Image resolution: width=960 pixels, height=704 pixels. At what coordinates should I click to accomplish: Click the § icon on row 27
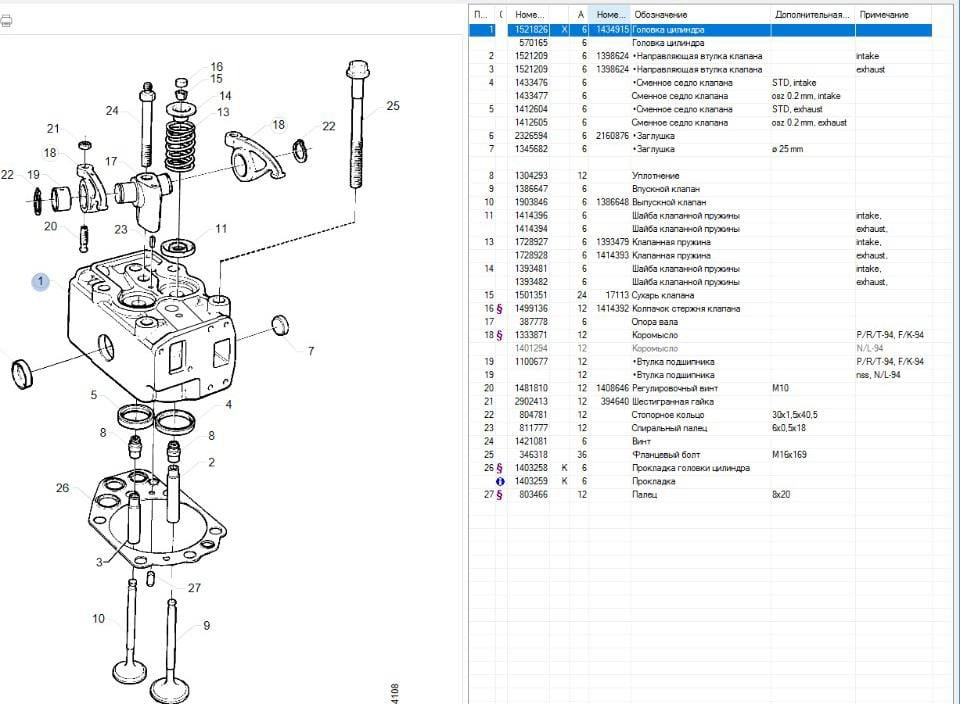click(x=499, y=494)
